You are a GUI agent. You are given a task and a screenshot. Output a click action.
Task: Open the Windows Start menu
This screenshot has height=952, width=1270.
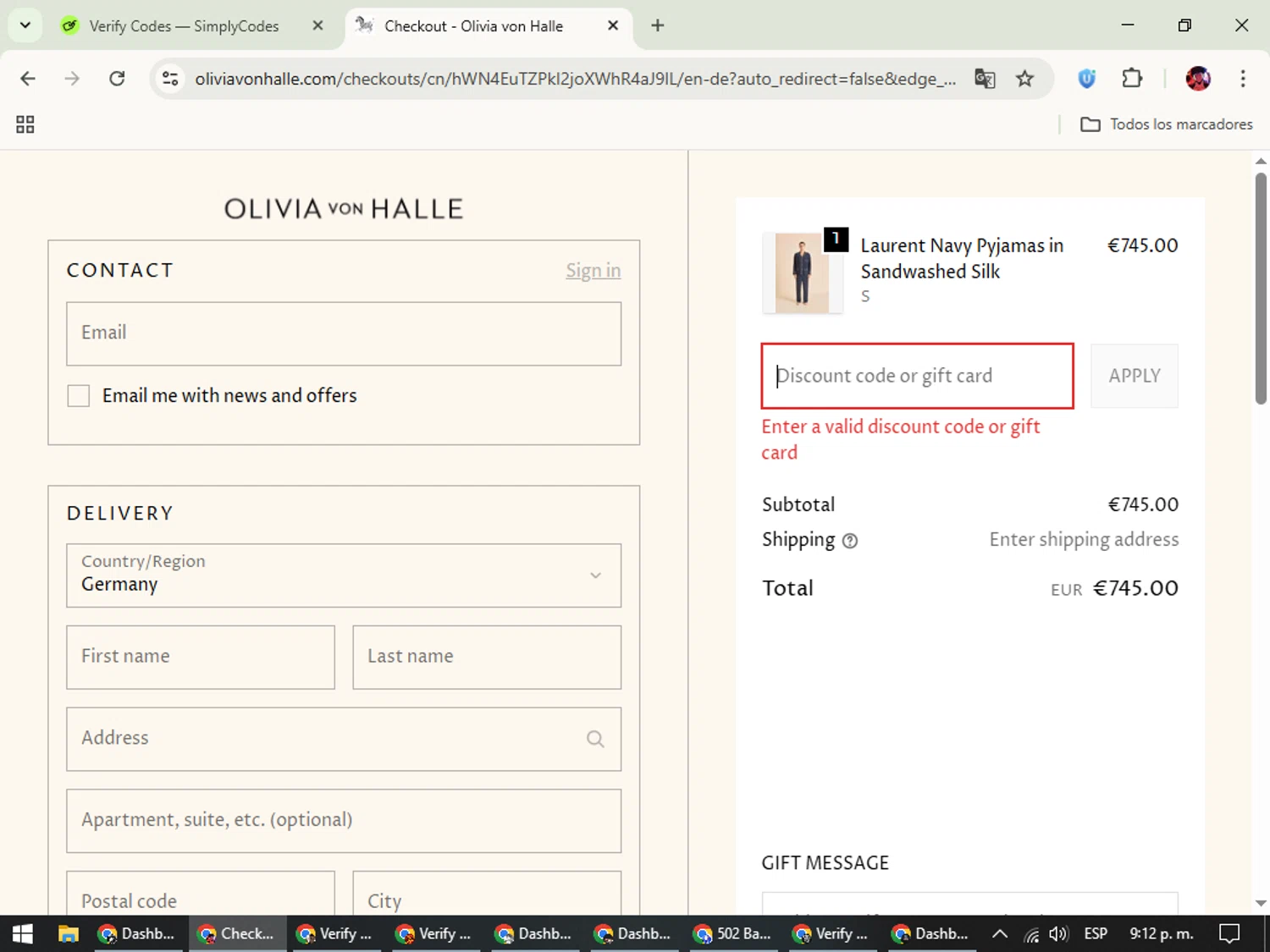click(23, 933)
